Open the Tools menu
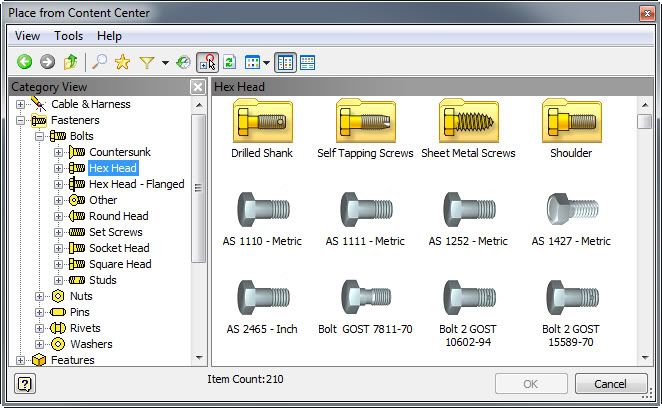Screen dimensions: 662x408 click(68, 36)
